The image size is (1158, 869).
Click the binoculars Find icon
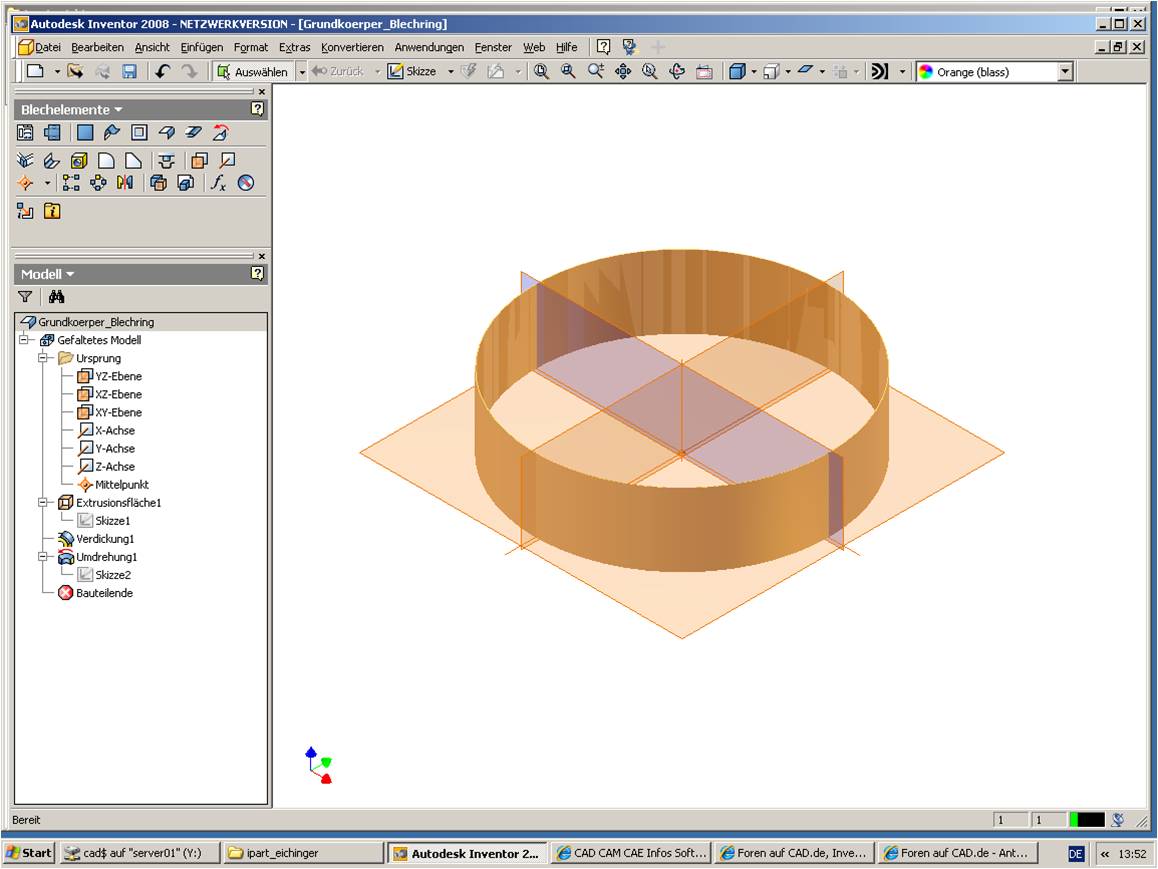point(56,297)
